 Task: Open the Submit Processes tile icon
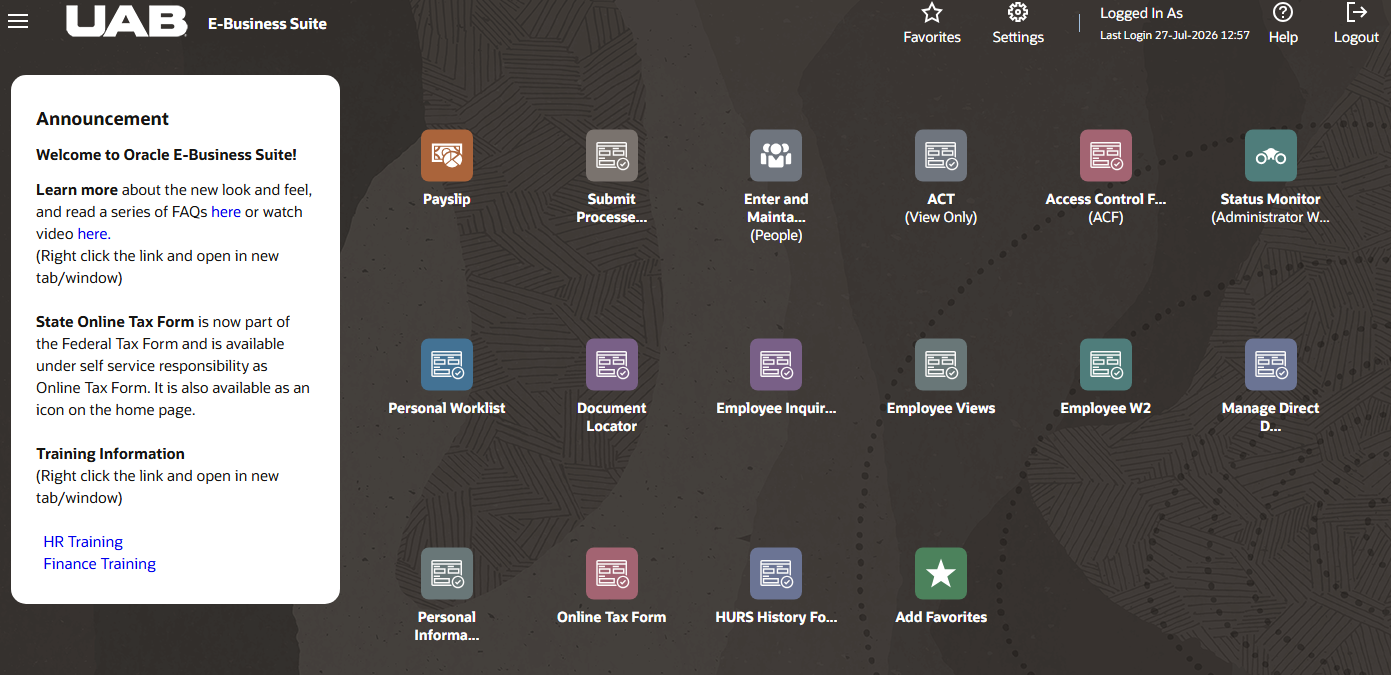coord(612,156)
